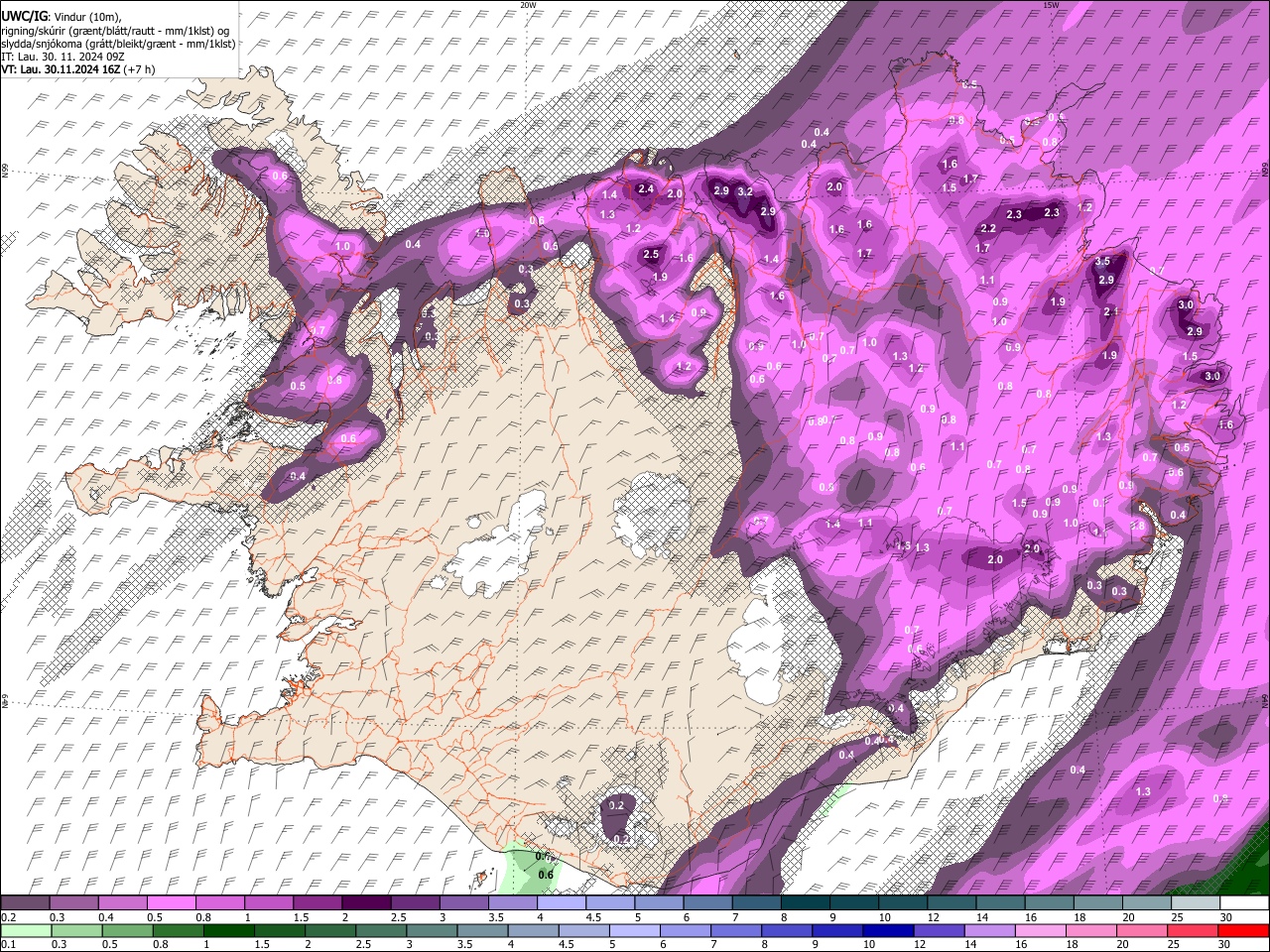Image resolution: width=1270 pixels, height=952 pixels.
Task: Select the top legend swatch between 0.3 and 0.4
Action: click(72, 903)
